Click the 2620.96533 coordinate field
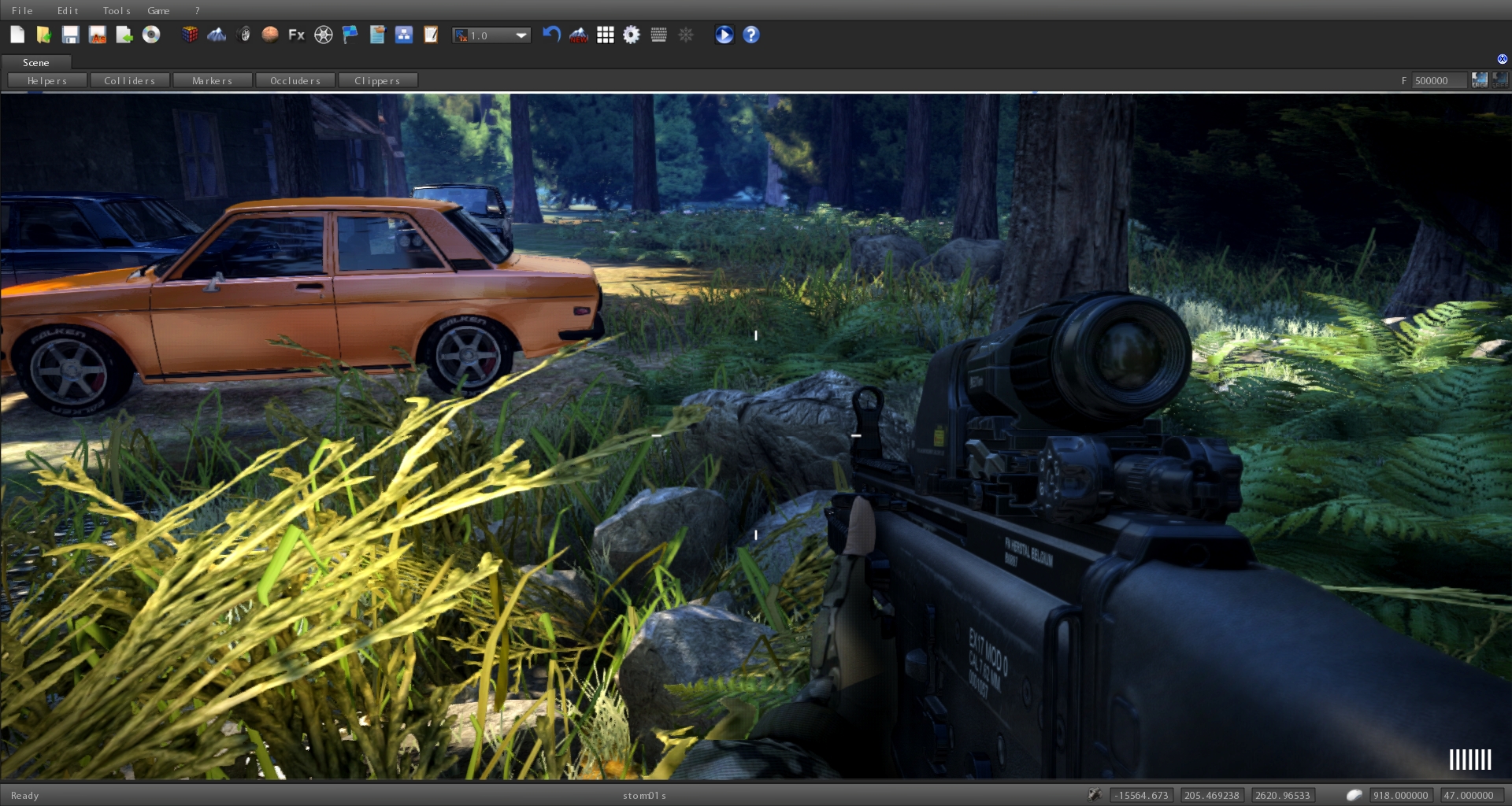 [x=1283, y=795]
